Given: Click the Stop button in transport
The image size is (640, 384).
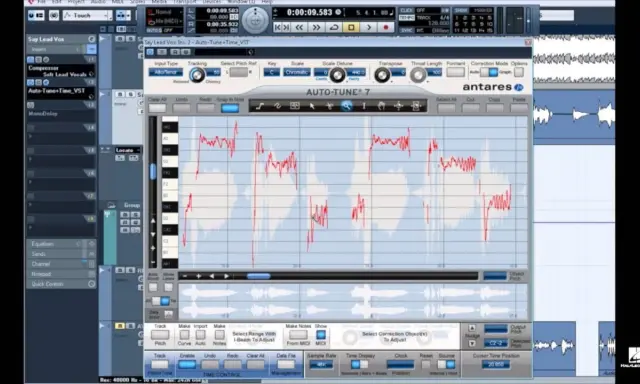Looking at the screenshot, I should 351,27.
